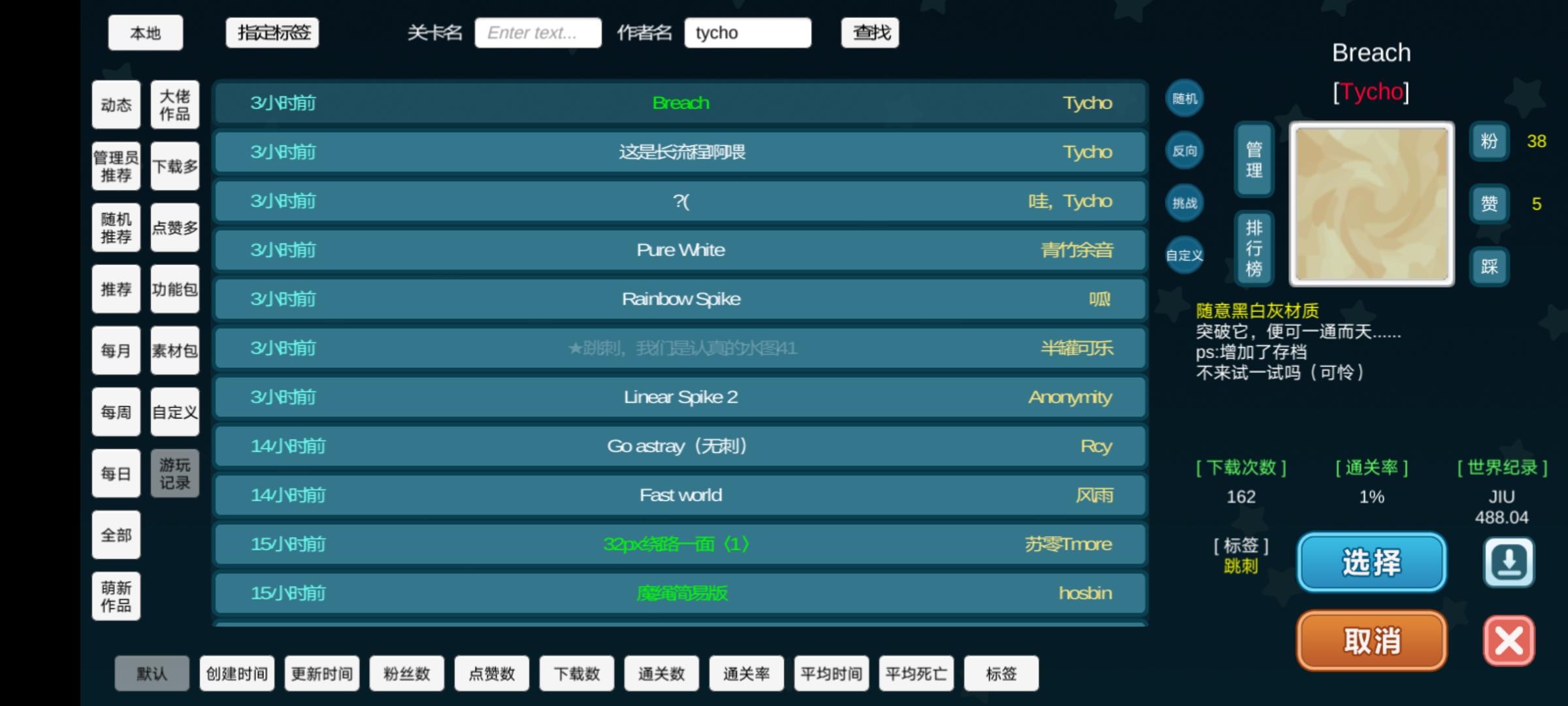
Task: Open the 指定标签 tag selector
Action: pos(272,33)
